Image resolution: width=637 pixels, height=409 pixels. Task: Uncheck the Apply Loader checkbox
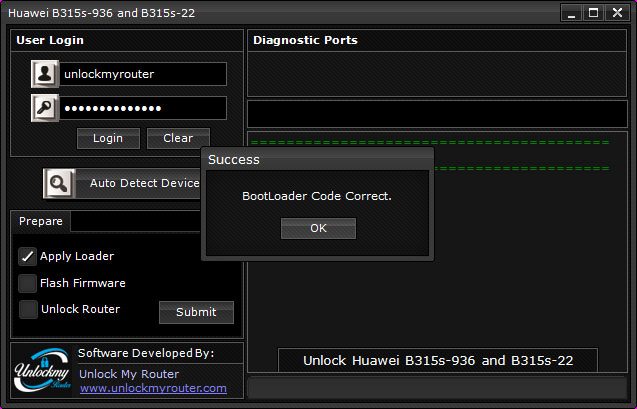27,257
